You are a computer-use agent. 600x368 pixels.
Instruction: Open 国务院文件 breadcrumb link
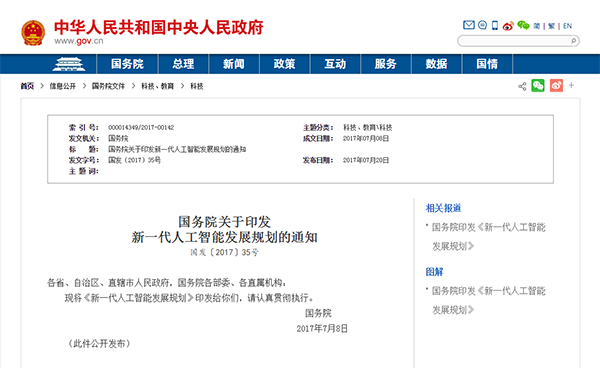[108, 86]
